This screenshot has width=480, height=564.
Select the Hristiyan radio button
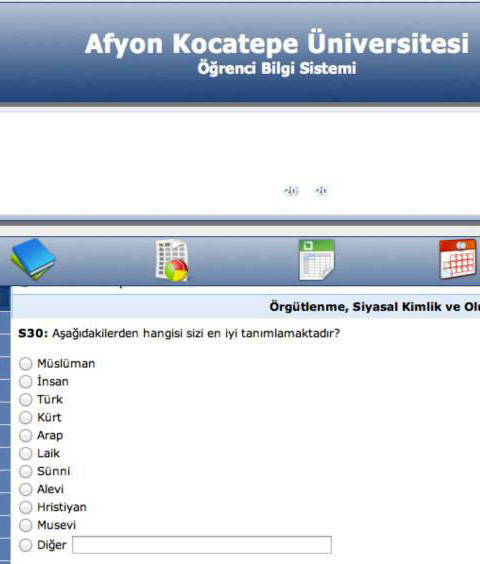[26, 507]
